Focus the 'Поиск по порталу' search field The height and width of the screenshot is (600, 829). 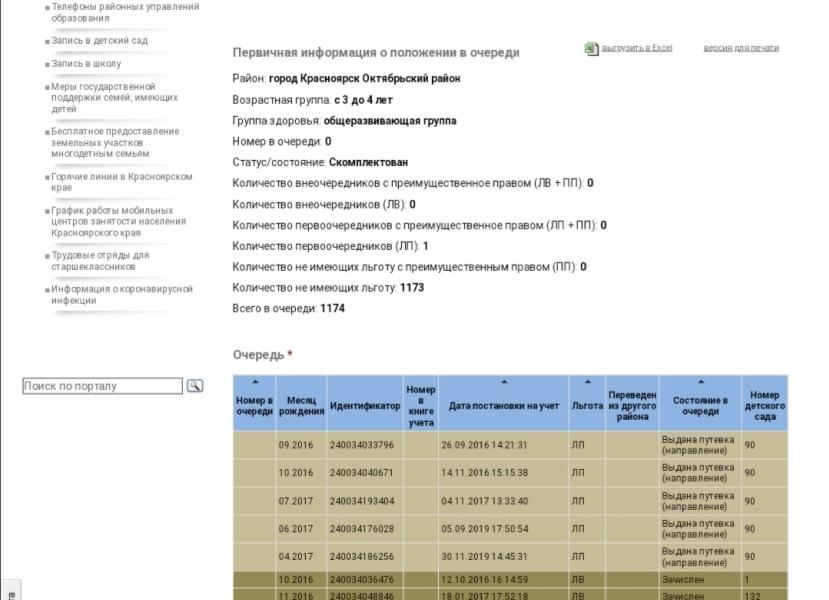click(x=102, y=386)
